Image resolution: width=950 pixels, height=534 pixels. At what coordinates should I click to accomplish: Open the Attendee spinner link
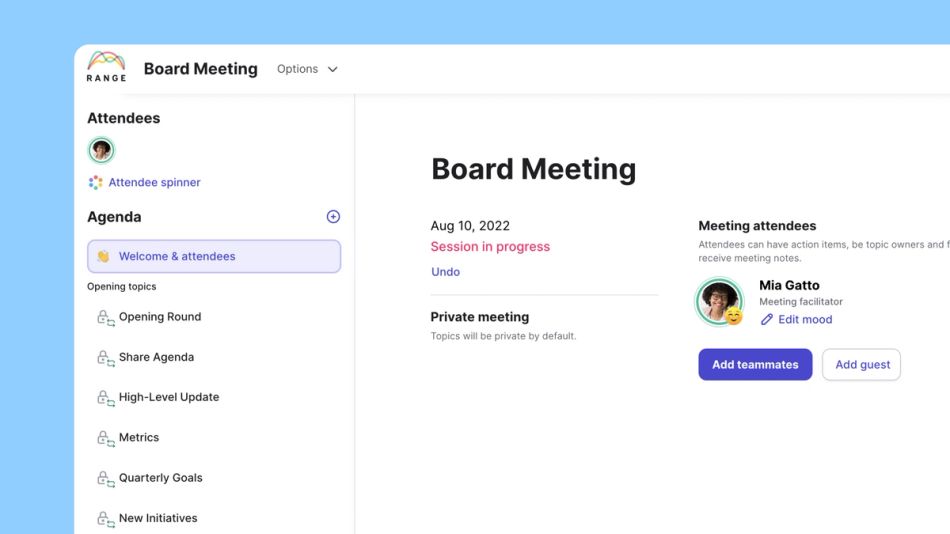[154, 182]
